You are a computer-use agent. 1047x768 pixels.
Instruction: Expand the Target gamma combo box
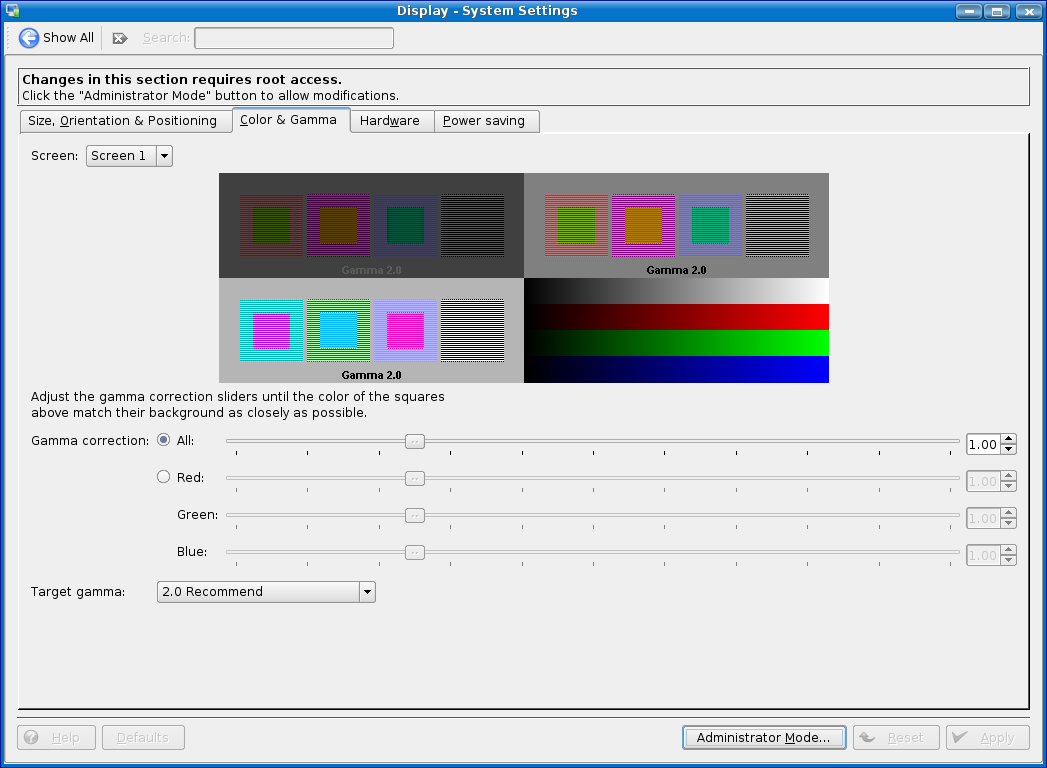point(266,592)
